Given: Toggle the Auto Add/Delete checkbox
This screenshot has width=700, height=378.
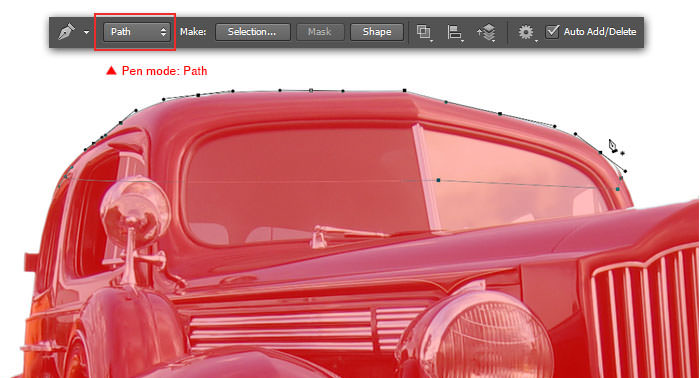Looking at the screenshot, I should tap(552, 32).
